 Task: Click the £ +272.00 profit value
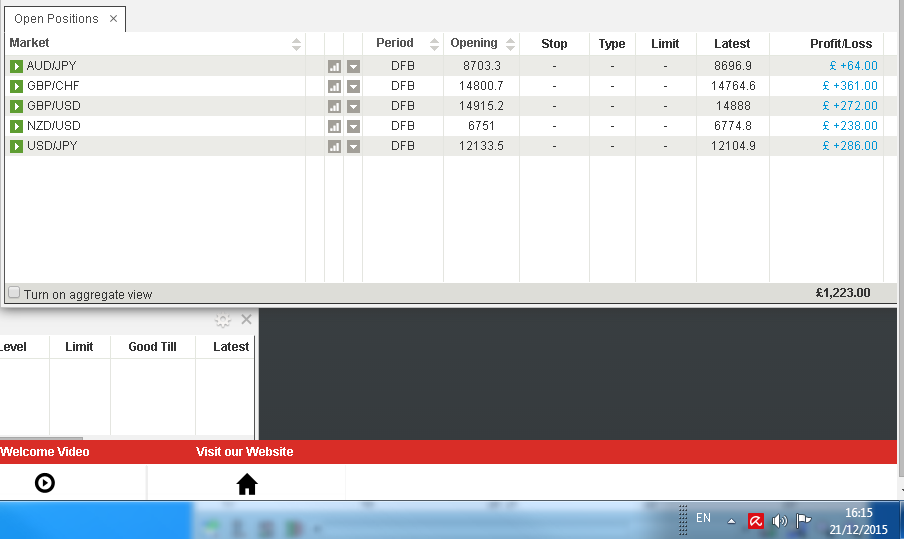click(x=850, y=106)
